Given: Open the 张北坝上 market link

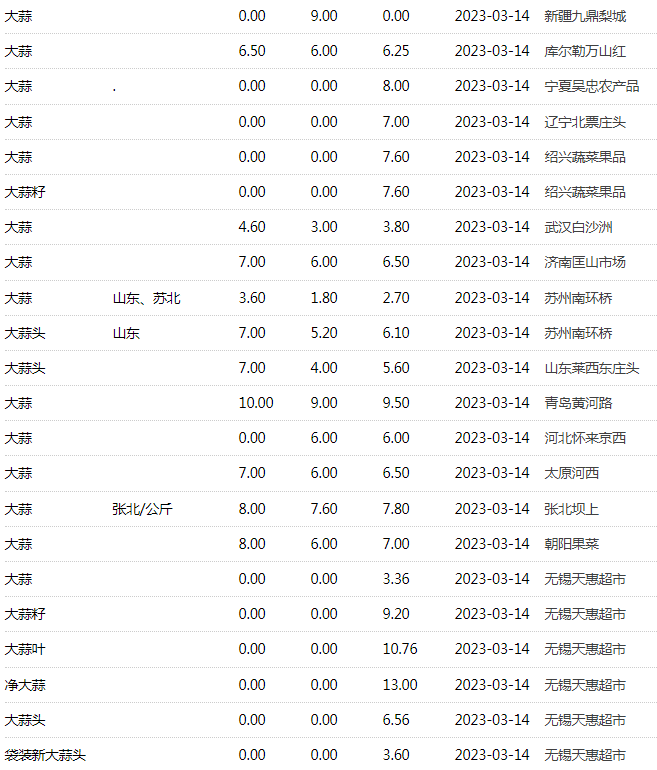Looking at the screenshot, I should (x=571, y=509).
